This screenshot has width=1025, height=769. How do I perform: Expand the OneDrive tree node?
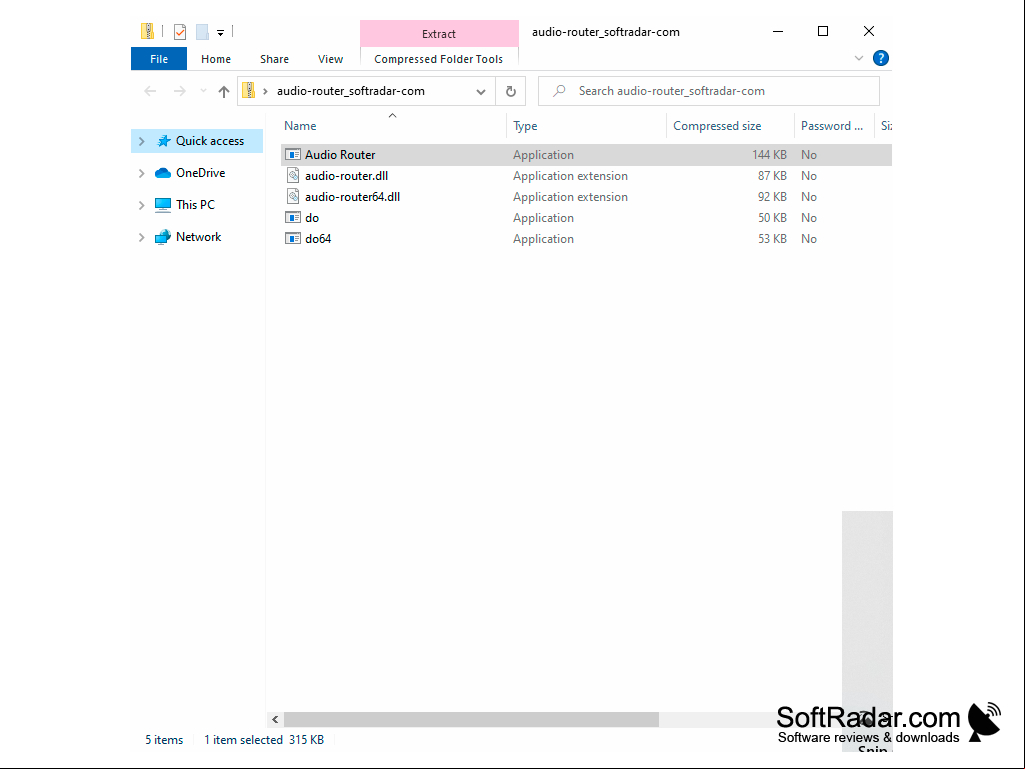pyautogui.click(x=142, y=173)
